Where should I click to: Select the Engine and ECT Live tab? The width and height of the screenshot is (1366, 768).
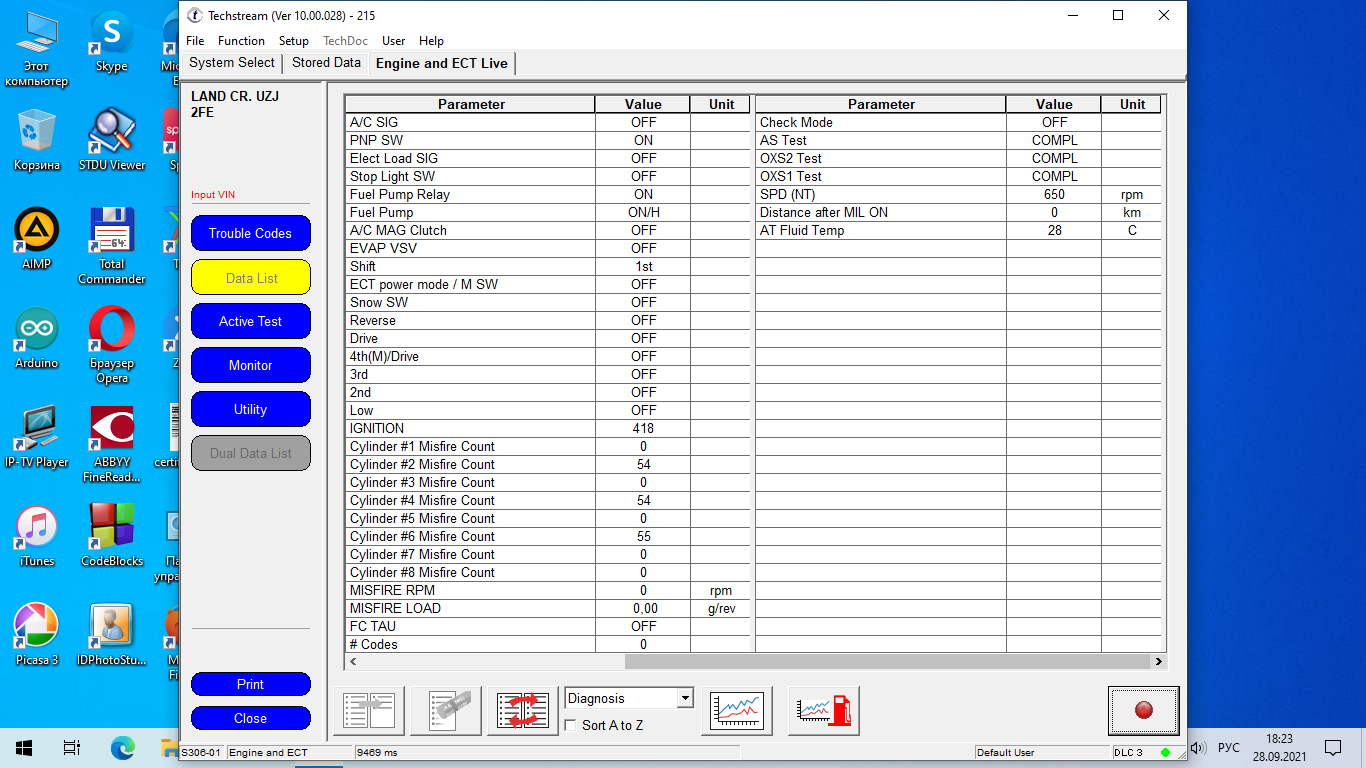point(441,63)
